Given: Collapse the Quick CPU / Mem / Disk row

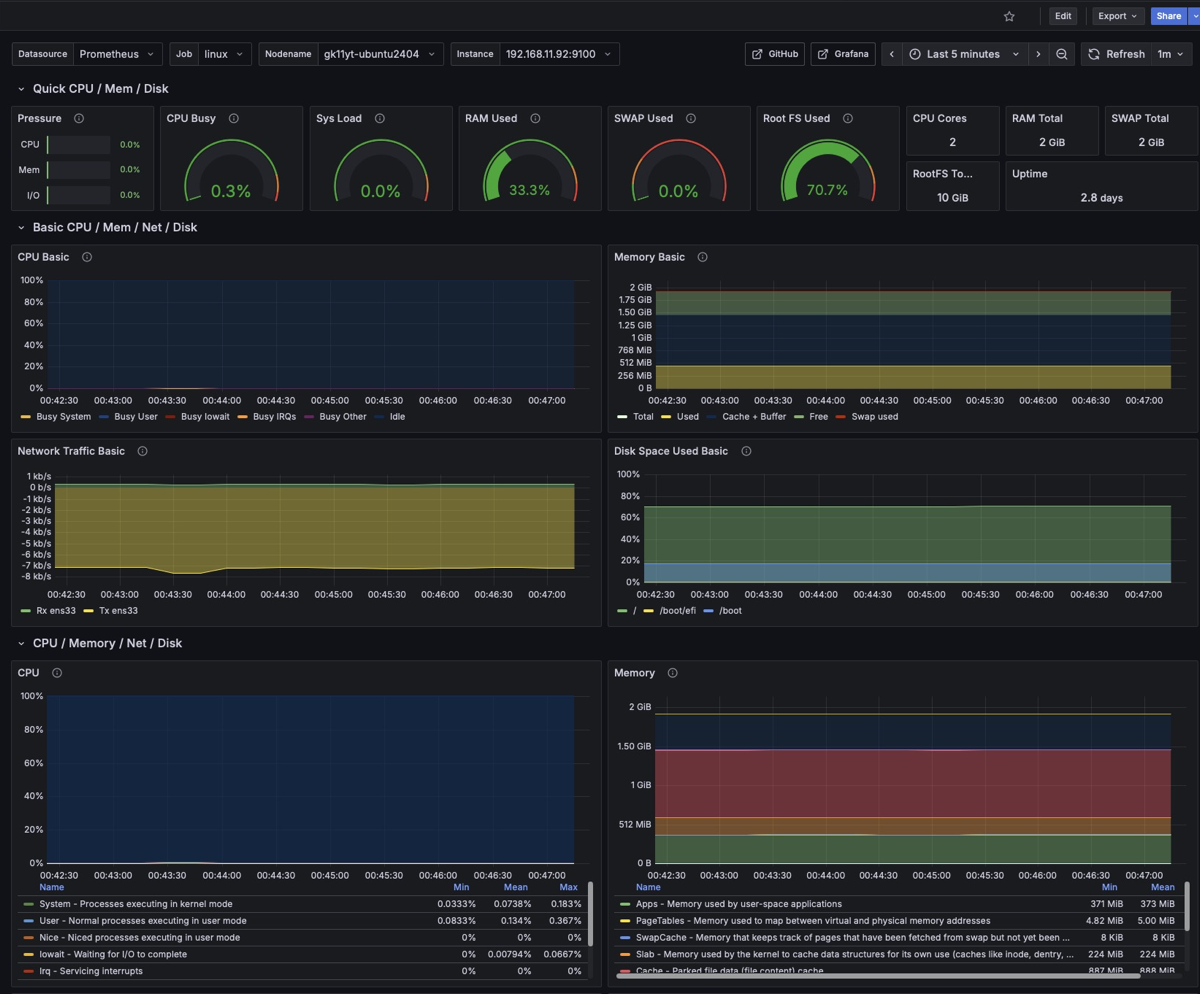Looking at the screenshot, I should tap(21, 89).
